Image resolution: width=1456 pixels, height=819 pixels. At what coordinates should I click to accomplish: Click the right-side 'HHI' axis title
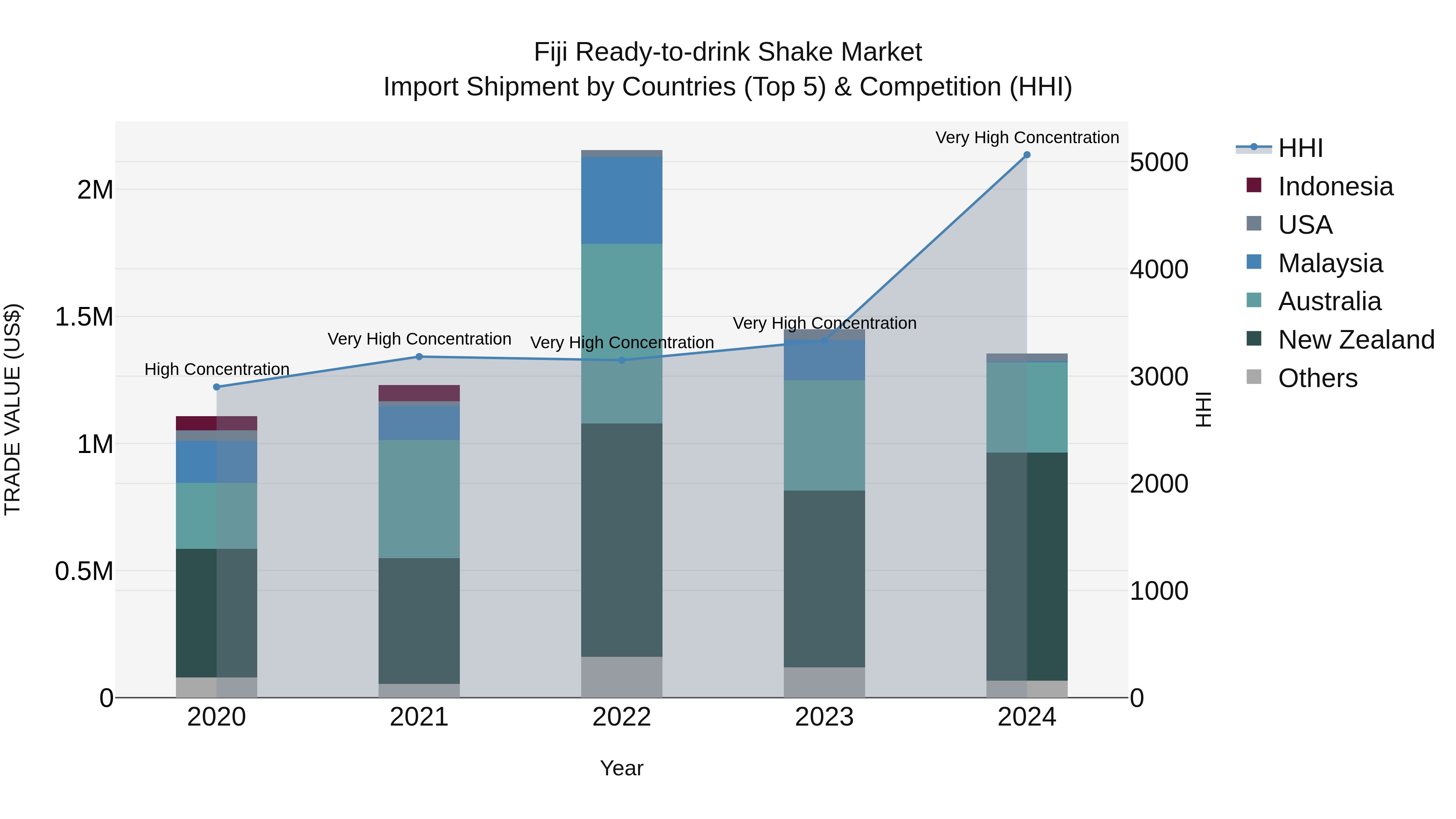click(1204, 409)
